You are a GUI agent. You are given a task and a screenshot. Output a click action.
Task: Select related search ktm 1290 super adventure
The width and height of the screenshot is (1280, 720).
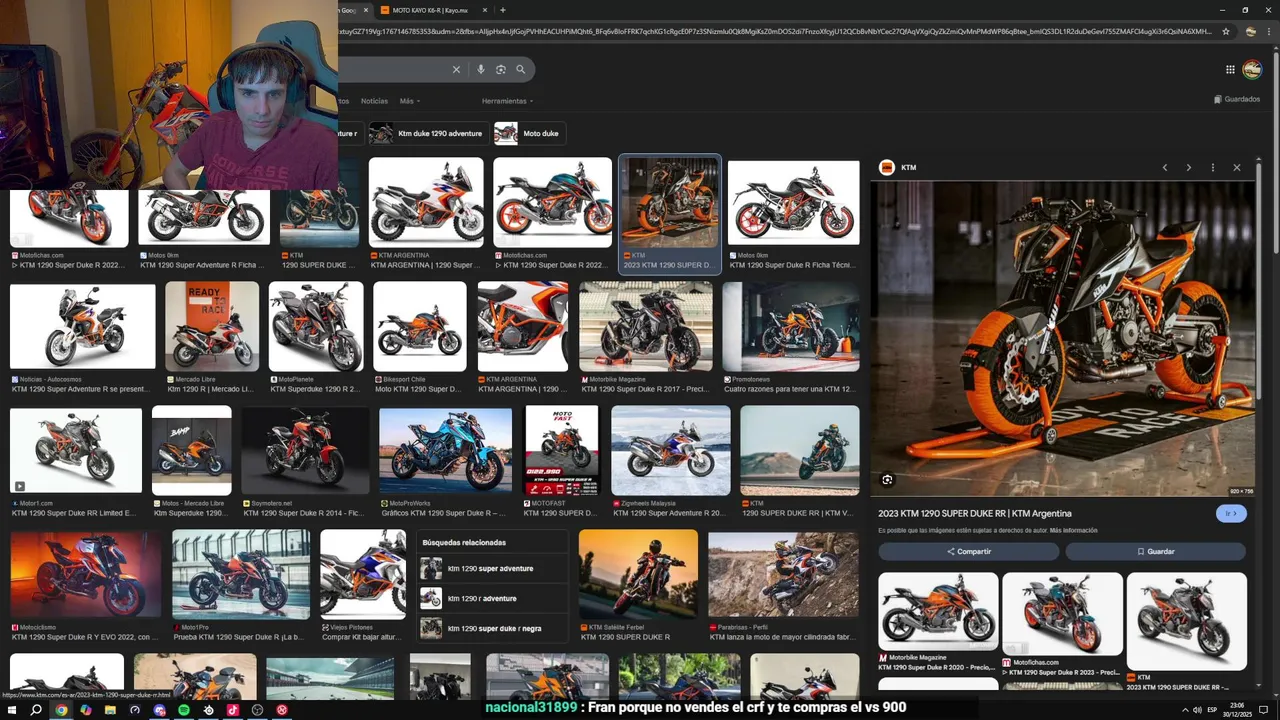[491, 568]
